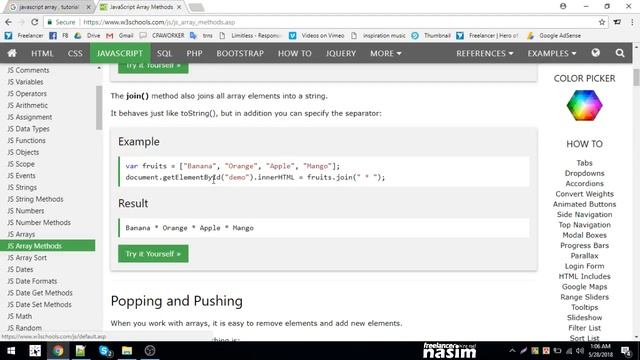Open Freelancer bookmark
The width and height of the screenshot is (640, 360).
click(x=24, y=36)
